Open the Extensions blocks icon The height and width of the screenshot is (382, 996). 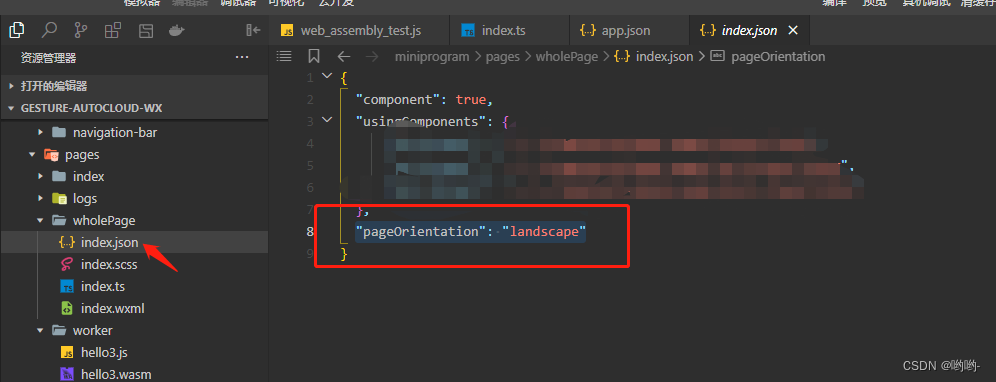113,30
